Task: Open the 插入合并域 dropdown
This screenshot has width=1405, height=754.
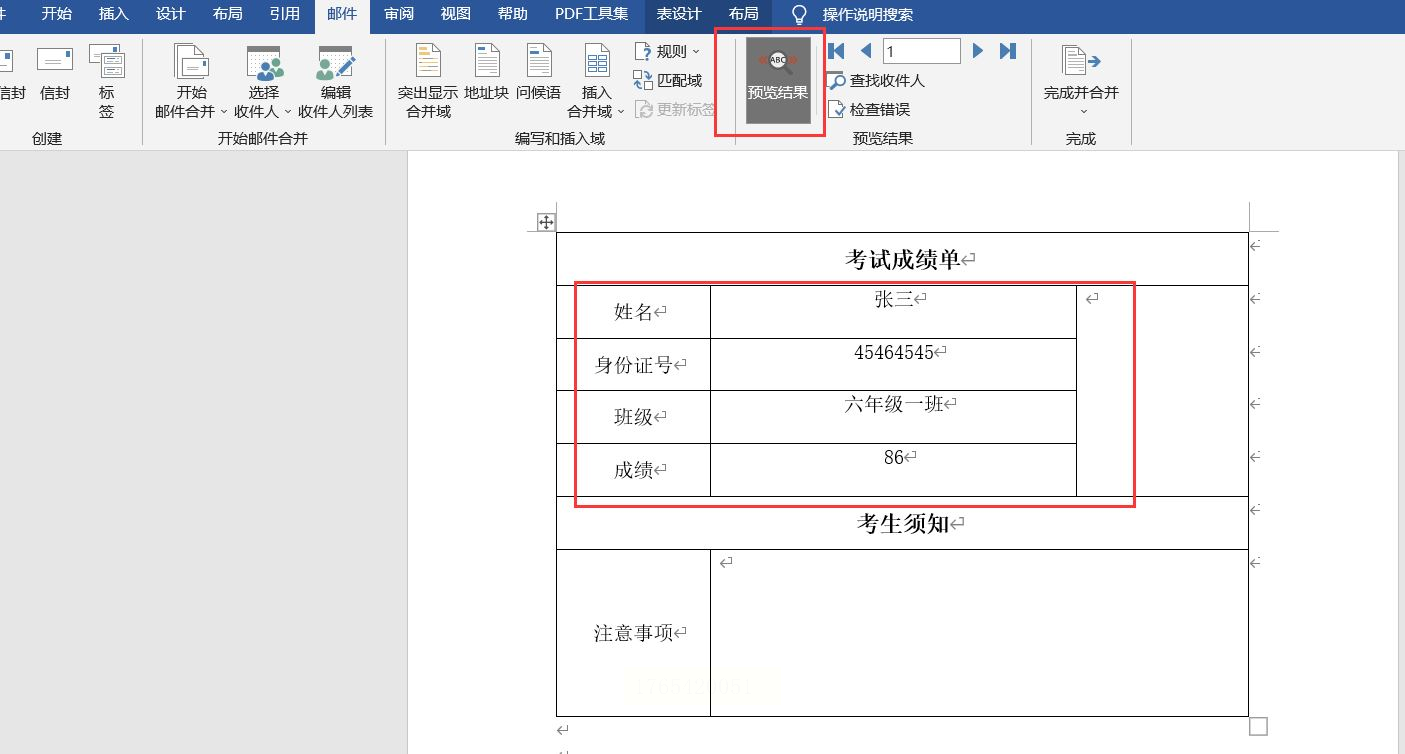Action: click(x=597, y=82)
